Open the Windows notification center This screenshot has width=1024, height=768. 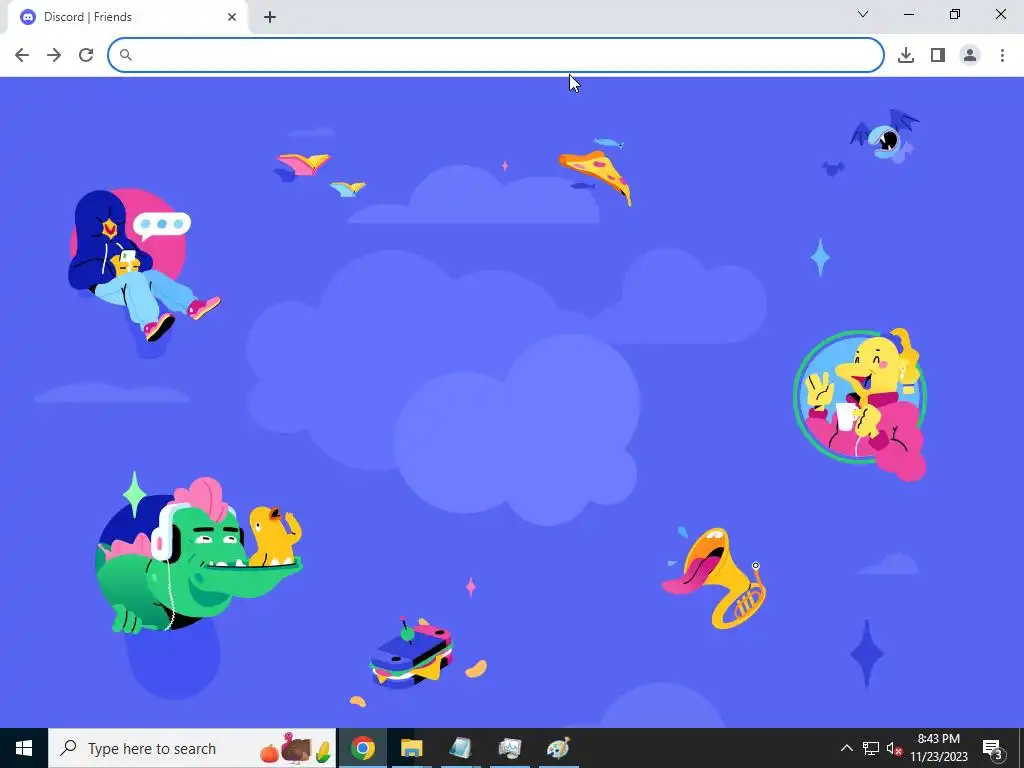992,748
